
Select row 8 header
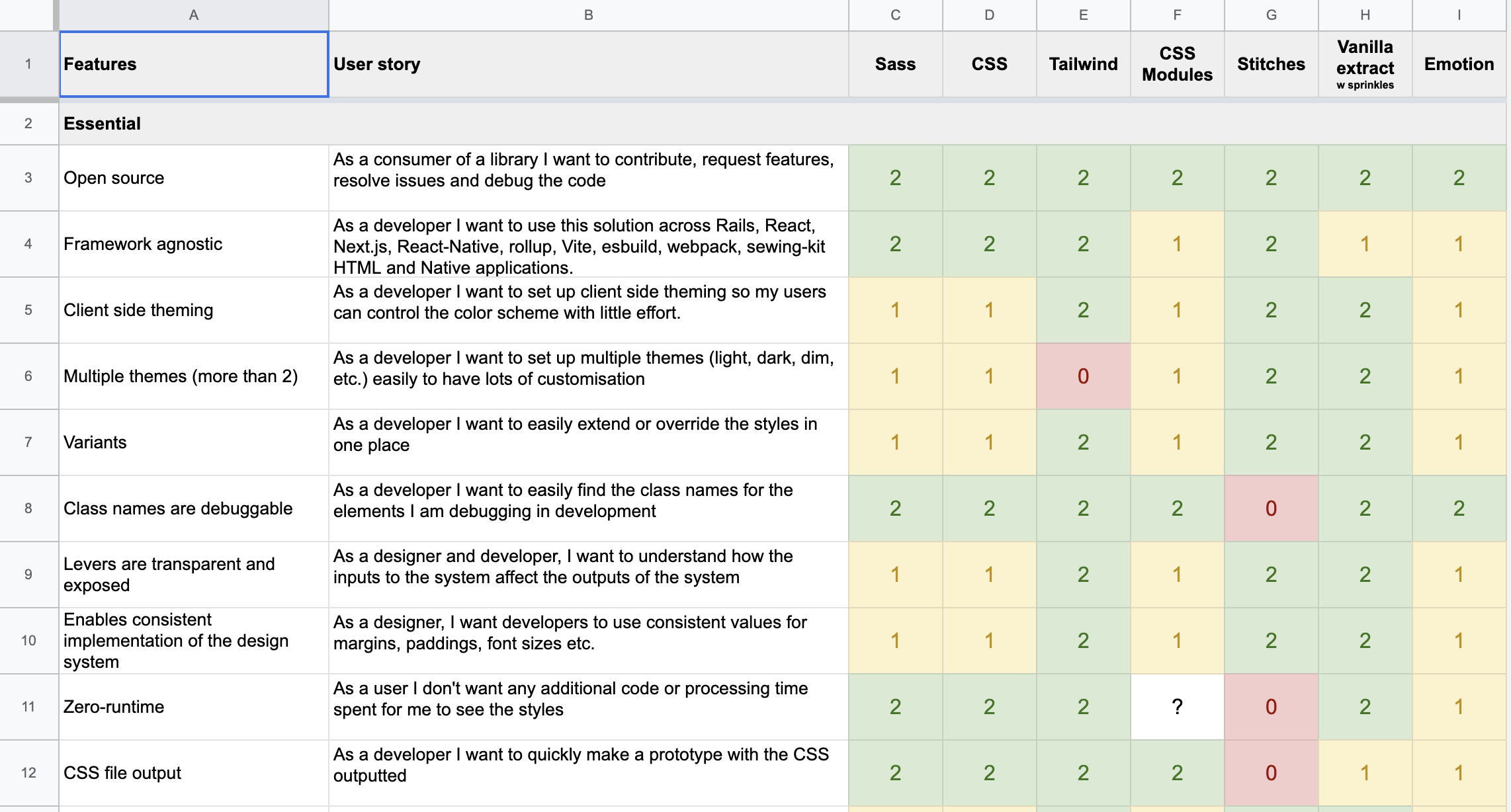tap(28, 508)
